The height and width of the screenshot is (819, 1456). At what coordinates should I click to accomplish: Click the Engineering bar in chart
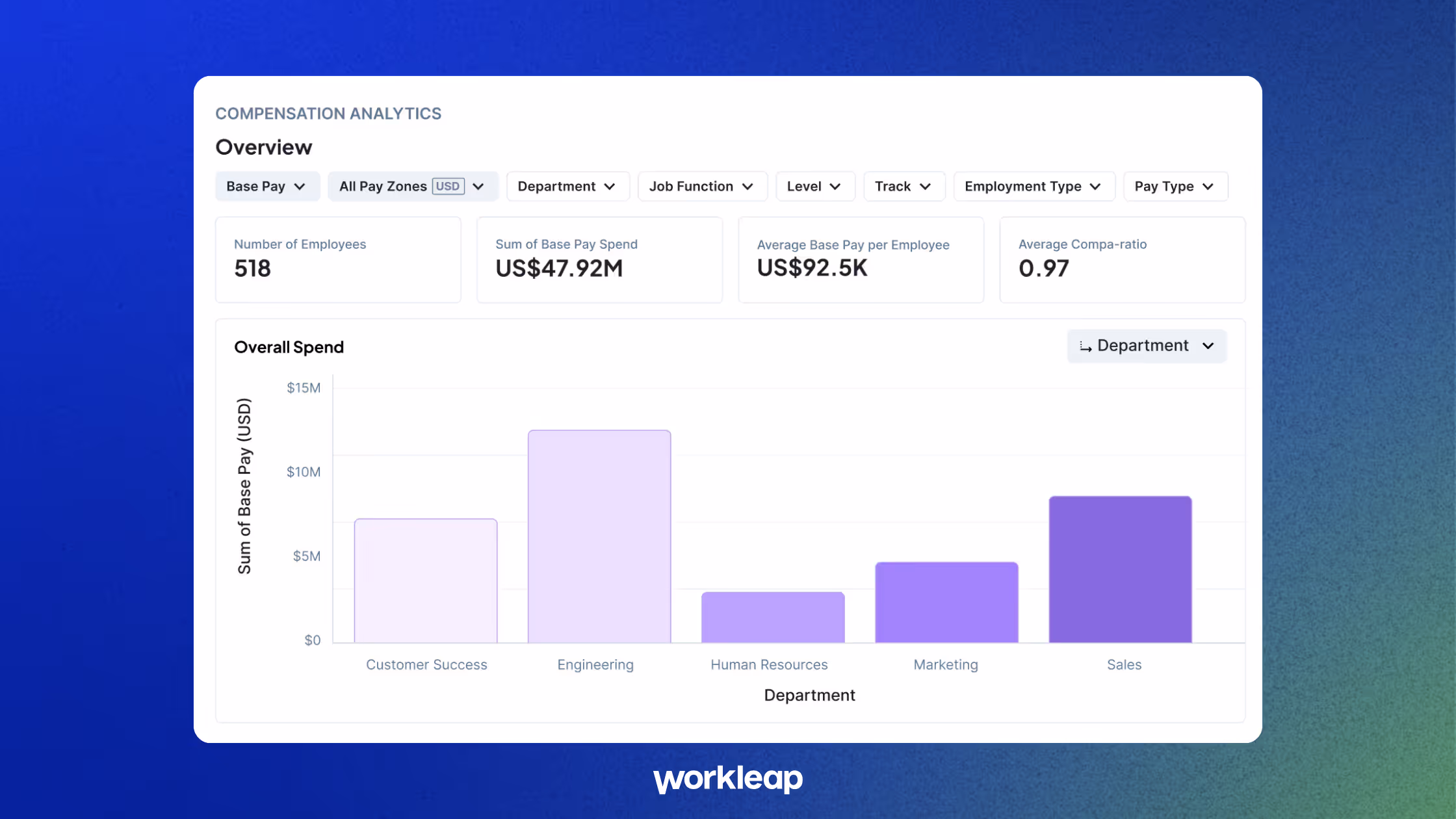[599, 536]
